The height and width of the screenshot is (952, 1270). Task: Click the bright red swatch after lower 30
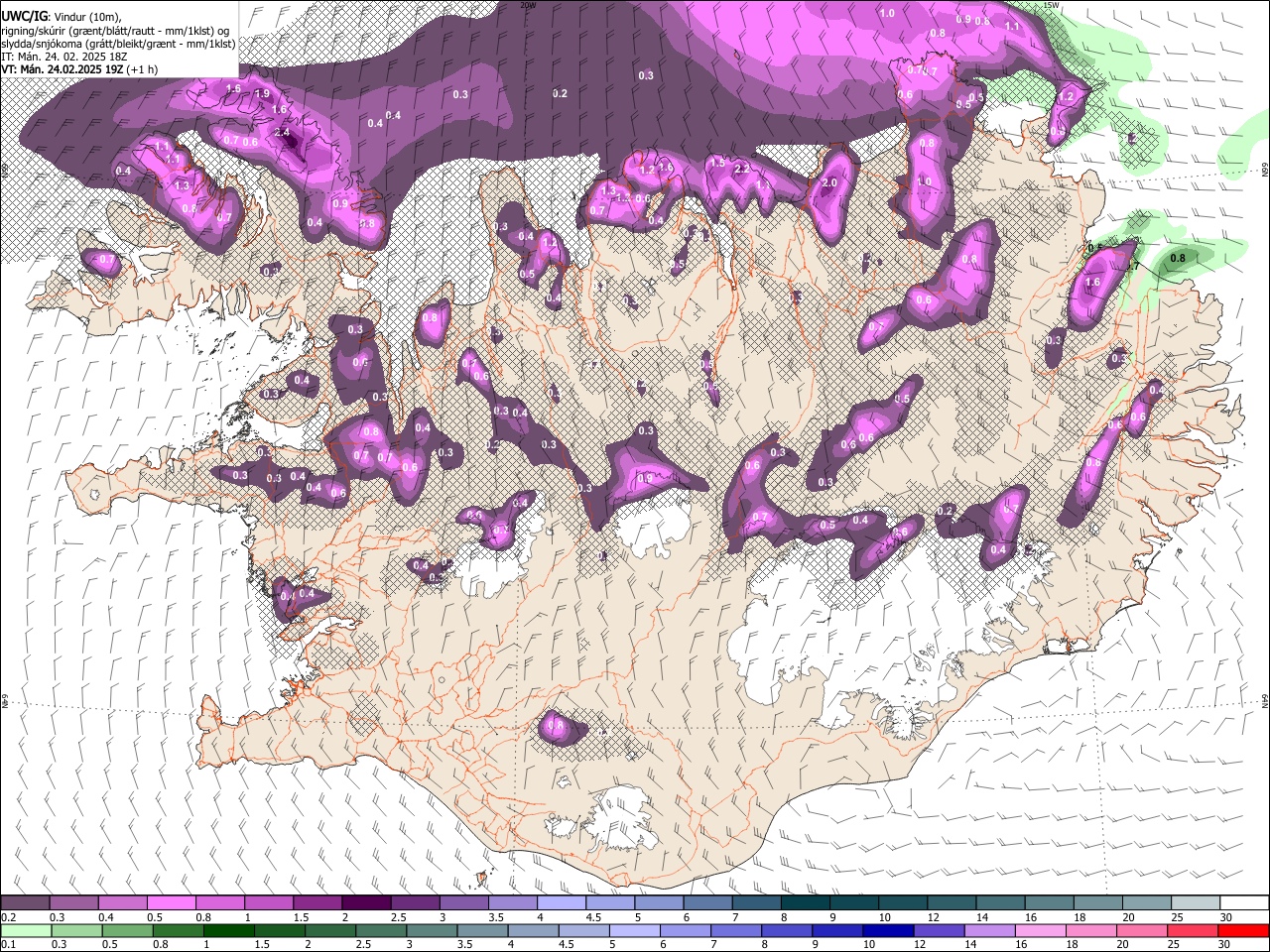click(1242, 930)
